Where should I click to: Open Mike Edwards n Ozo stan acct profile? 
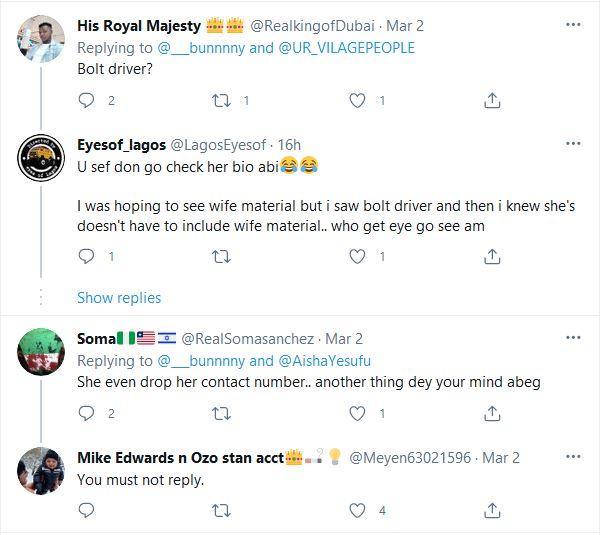click(x=180, y=458)
